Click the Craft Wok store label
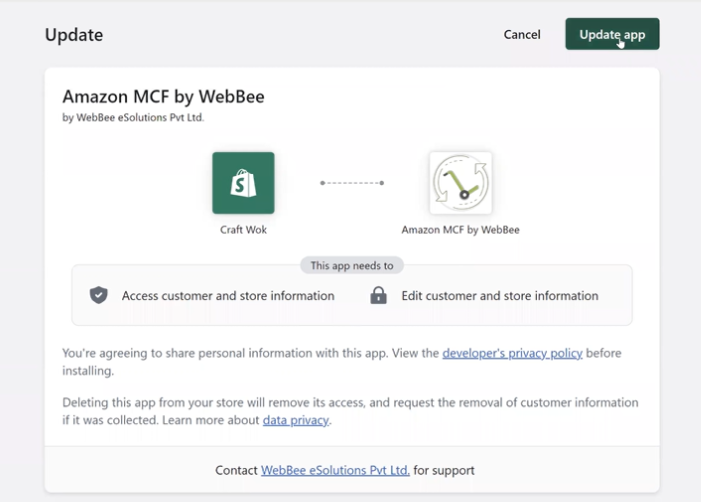 click(243, 230)
